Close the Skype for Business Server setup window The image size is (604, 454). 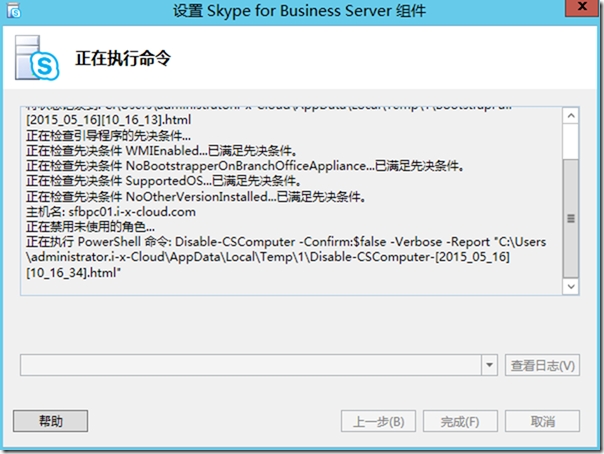[582, 7]
